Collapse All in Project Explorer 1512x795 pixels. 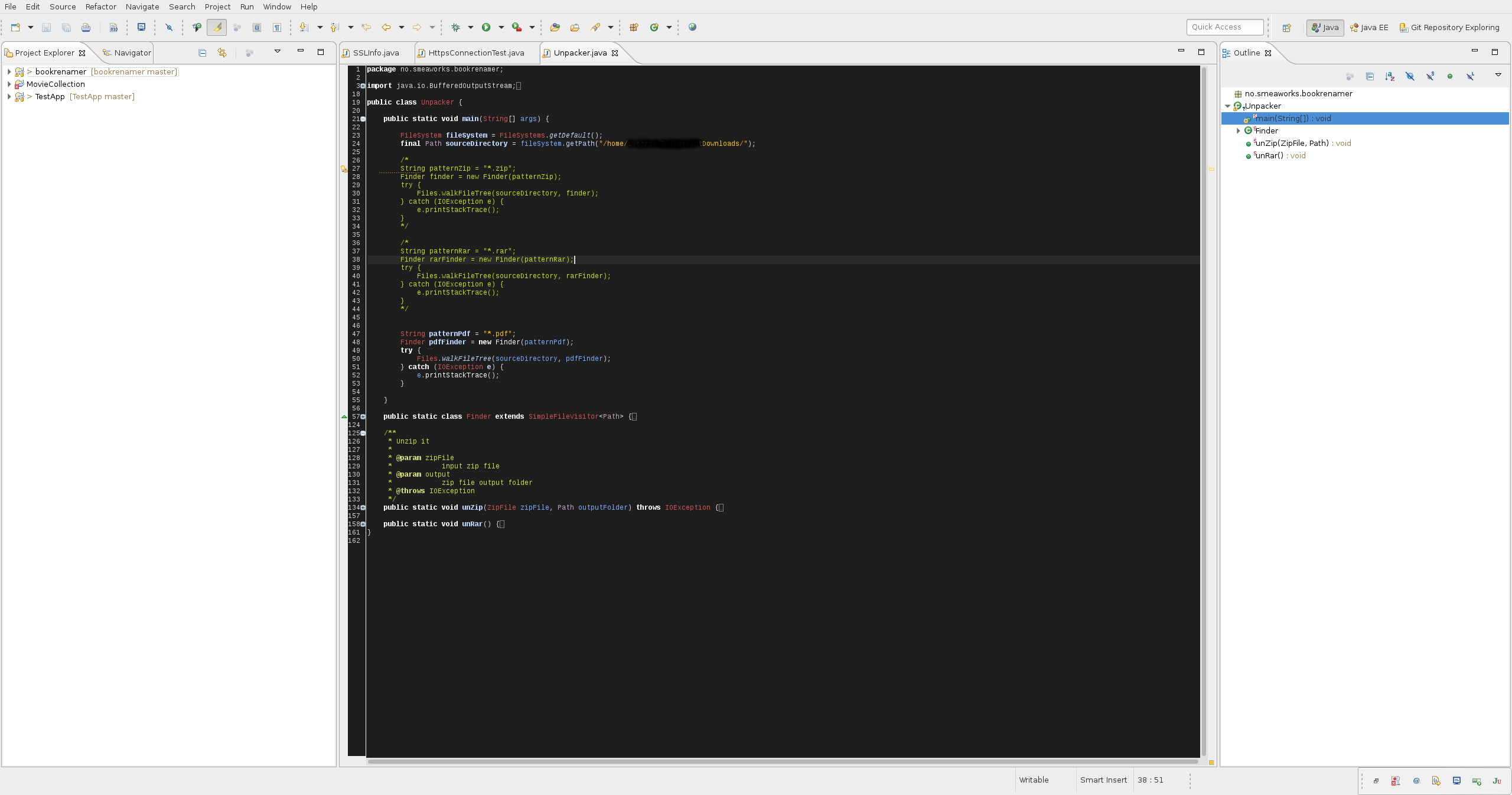click(202, 53)
